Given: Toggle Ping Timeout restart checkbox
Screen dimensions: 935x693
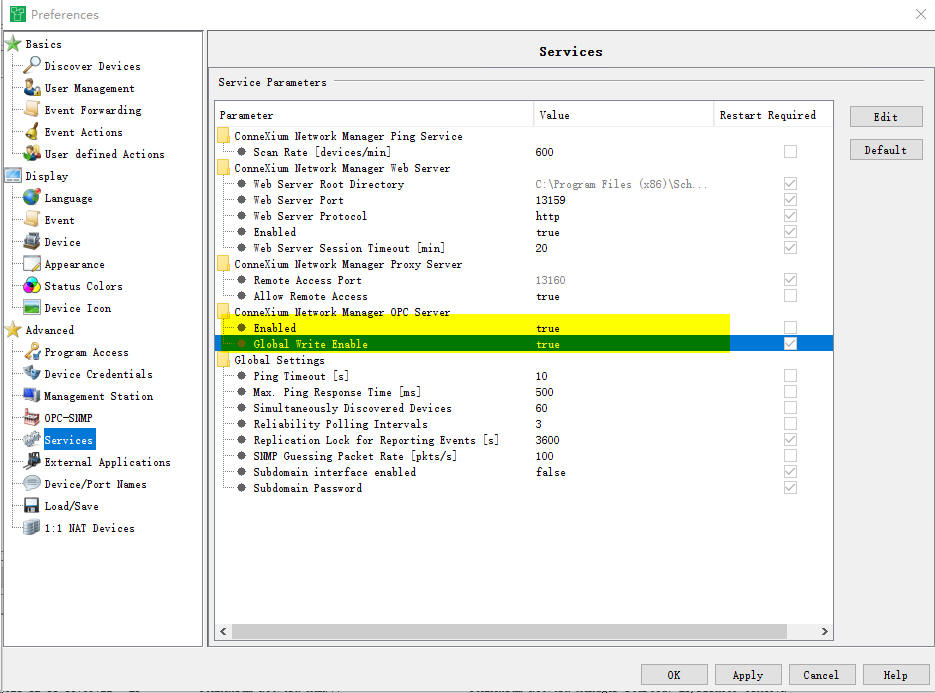Looking at the screenshot, I should pyautogui.click(x=790, y=376).
